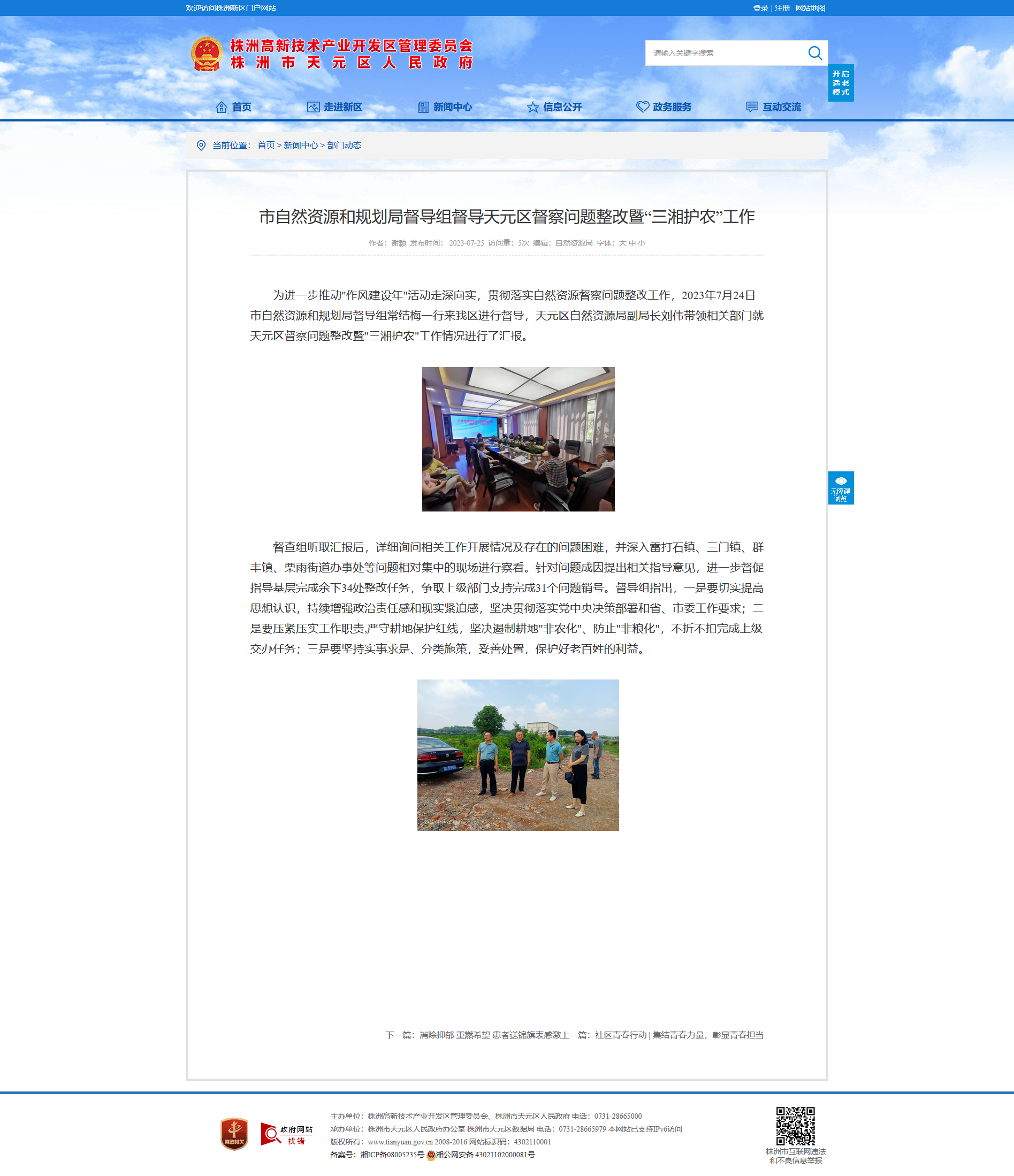Open the 首页 home navigation item
The height and width of the screenshot is (1176, 1014).
coord(234,106)
